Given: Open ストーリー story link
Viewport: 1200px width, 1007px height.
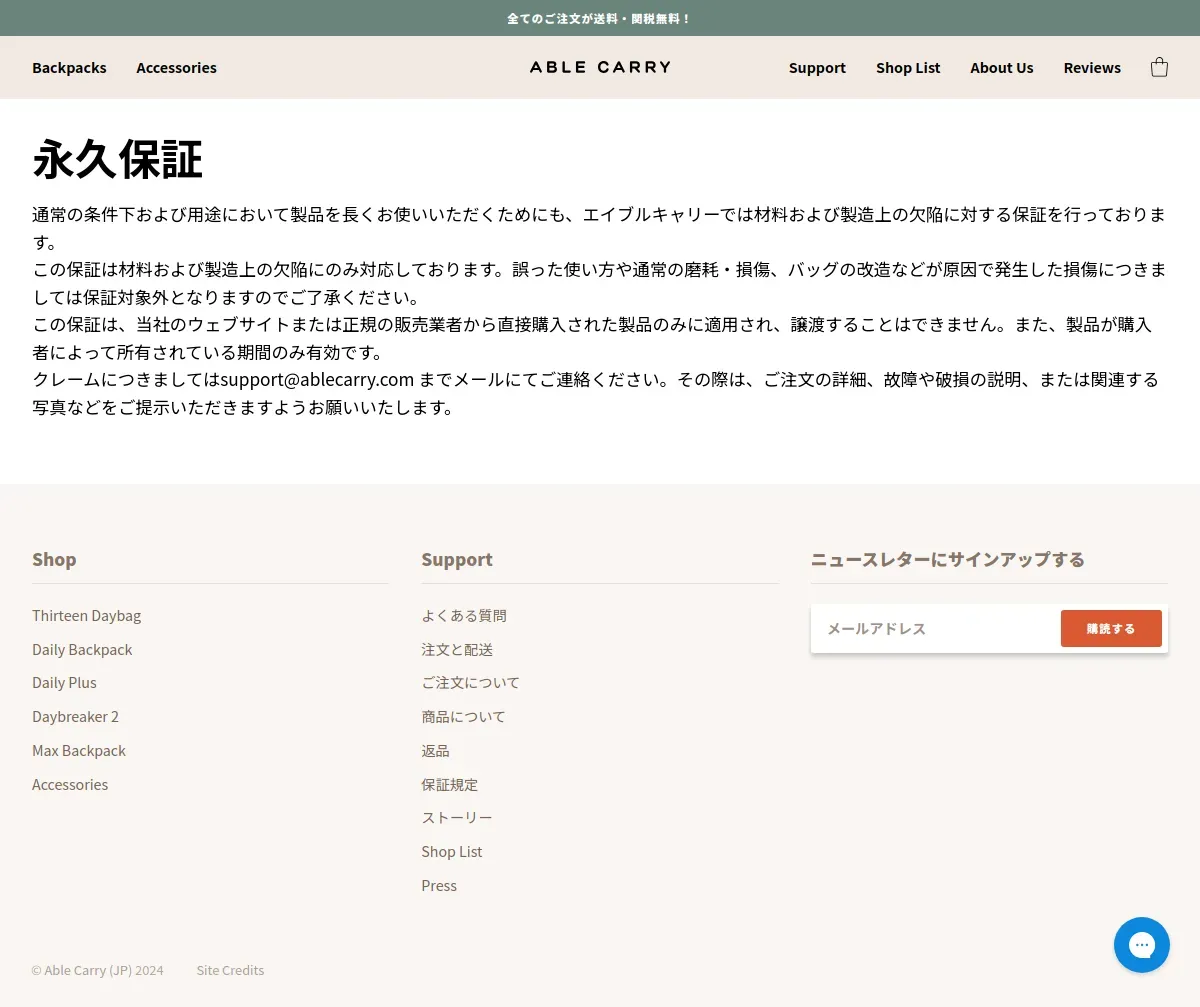Looking at the screenshot, I should pos(457,818).
